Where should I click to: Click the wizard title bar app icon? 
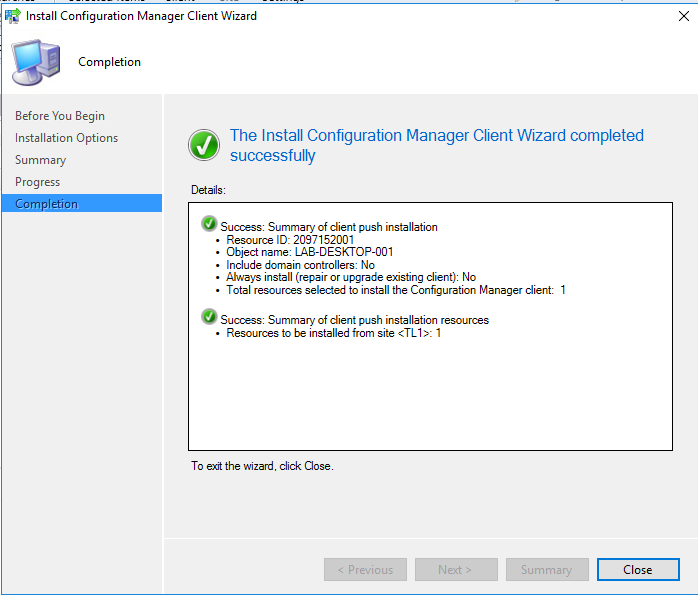[13, 16]
